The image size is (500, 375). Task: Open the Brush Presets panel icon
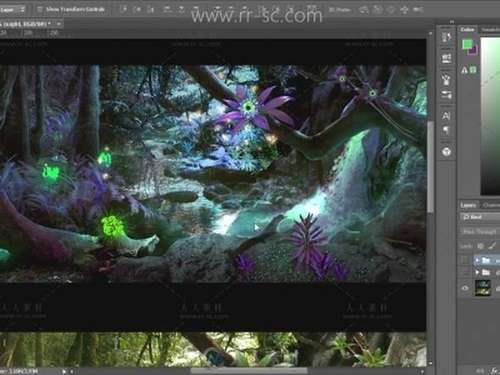[x=446, y=95]
